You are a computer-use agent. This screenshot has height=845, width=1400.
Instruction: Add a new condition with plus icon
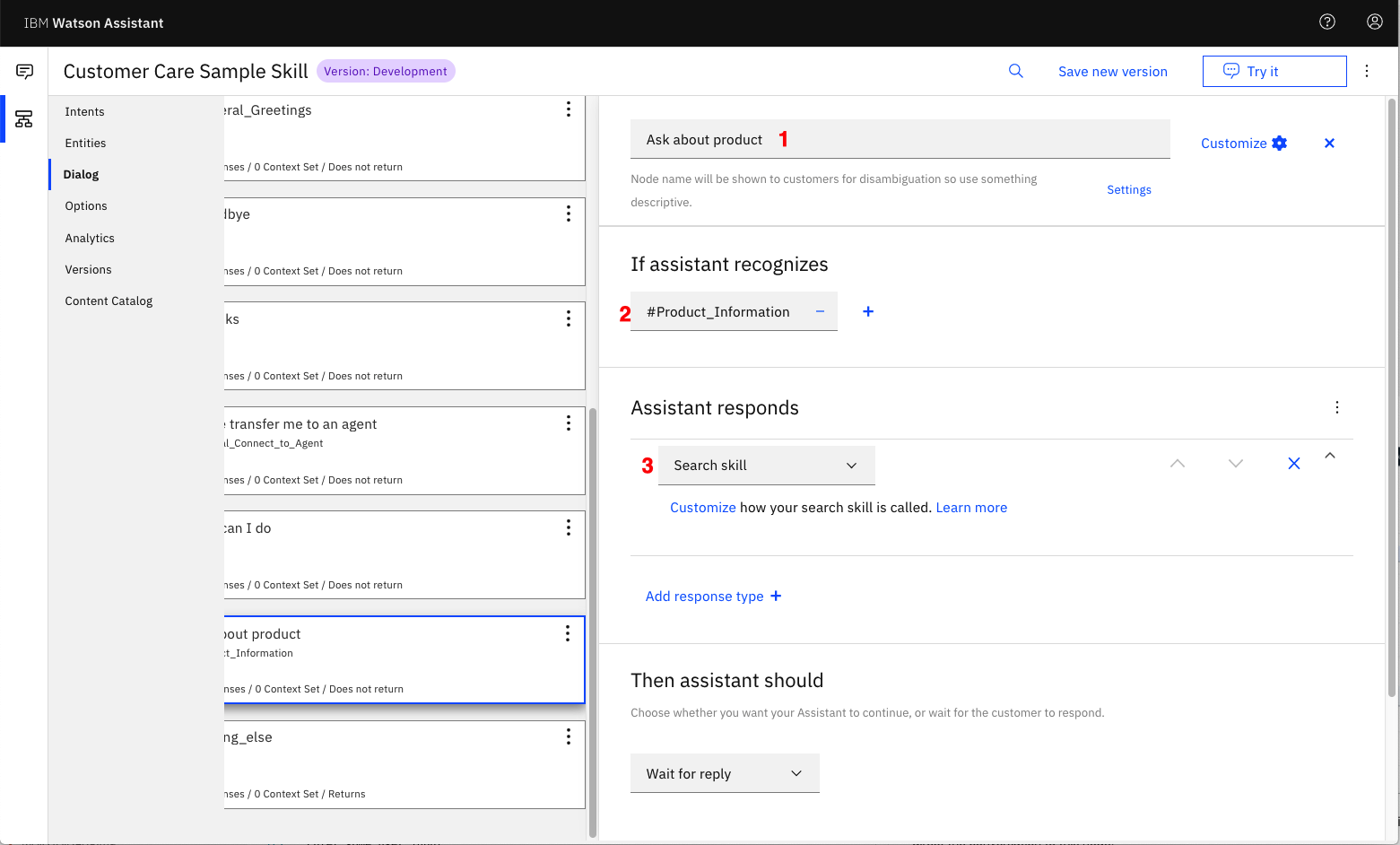pyautogui.click(x=868, y=311)
